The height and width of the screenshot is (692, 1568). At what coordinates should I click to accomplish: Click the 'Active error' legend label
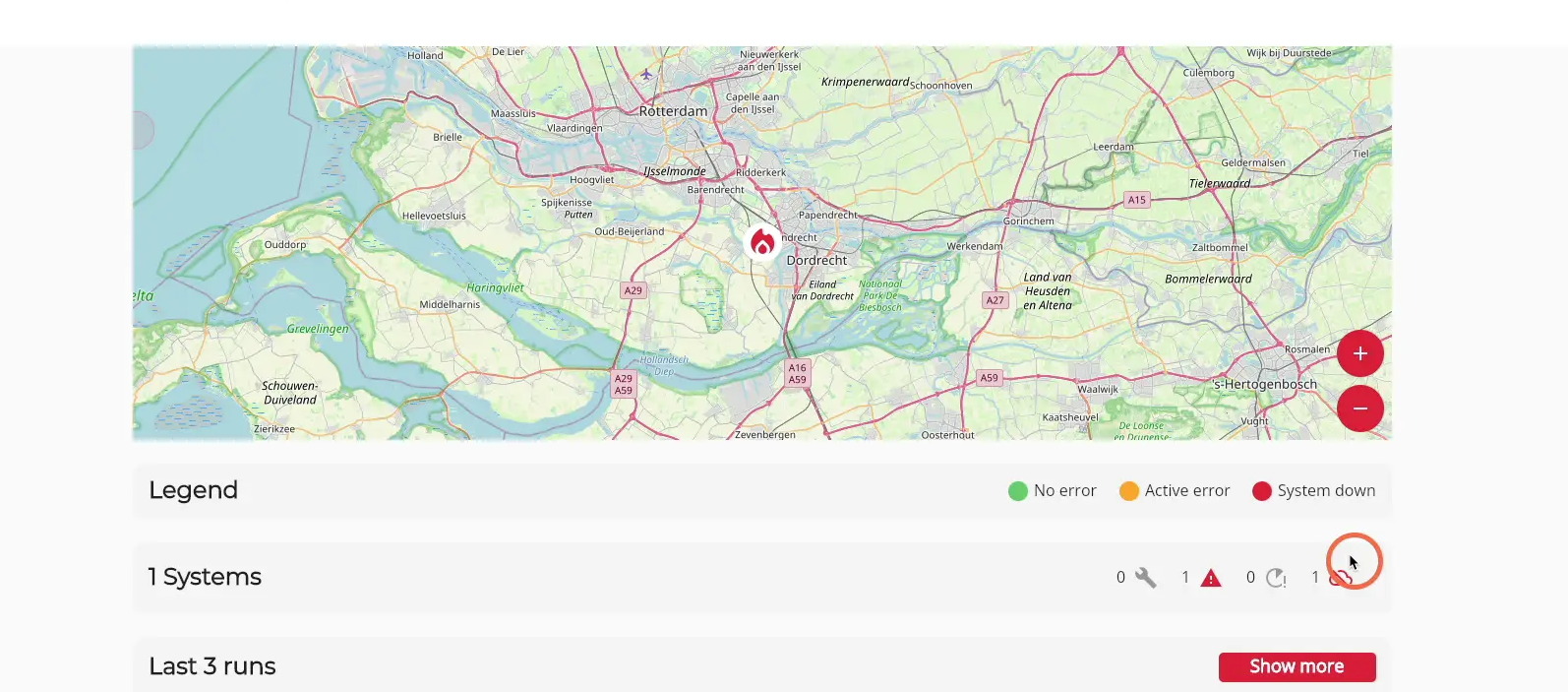(x=1187, y=491)
